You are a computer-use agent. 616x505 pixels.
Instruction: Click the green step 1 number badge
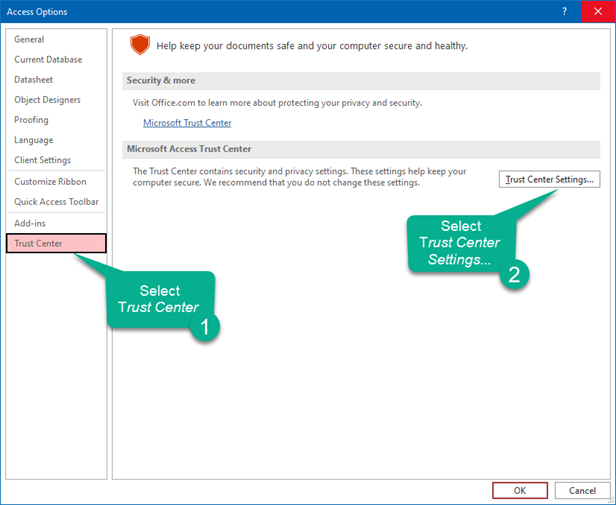pyautogui.click(x=204, y=327)
